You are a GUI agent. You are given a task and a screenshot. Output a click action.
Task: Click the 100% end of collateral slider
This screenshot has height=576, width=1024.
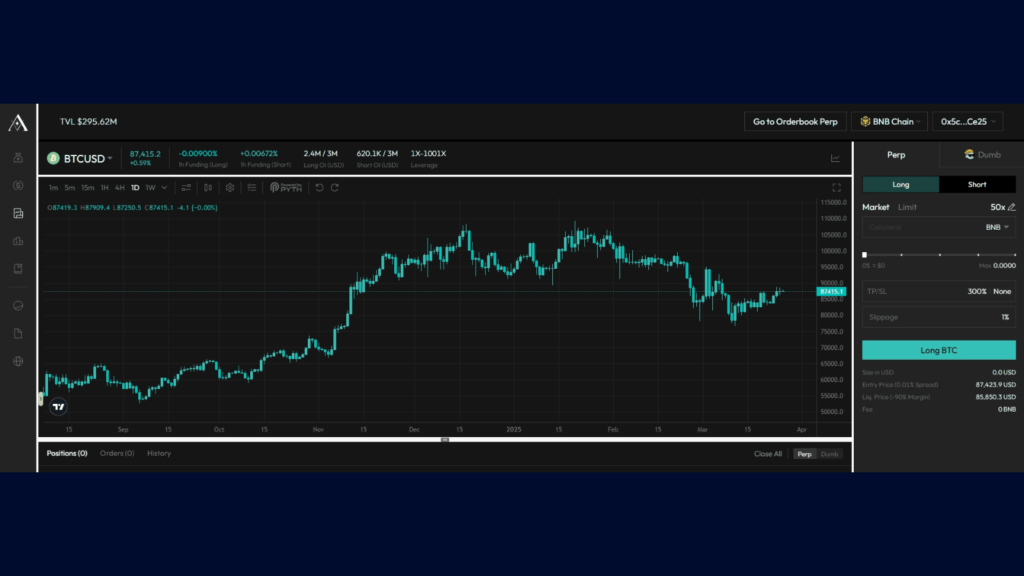1014,255
